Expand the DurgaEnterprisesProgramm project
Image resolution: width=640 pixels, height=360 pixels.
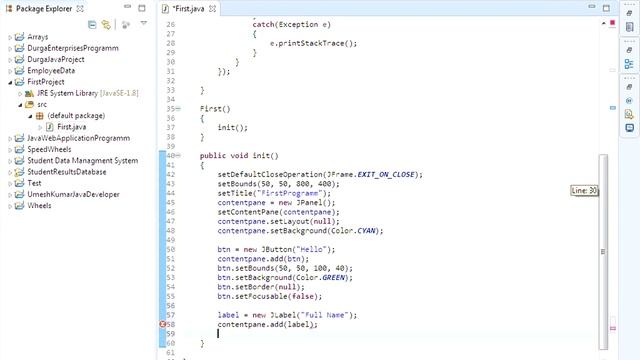10,49
